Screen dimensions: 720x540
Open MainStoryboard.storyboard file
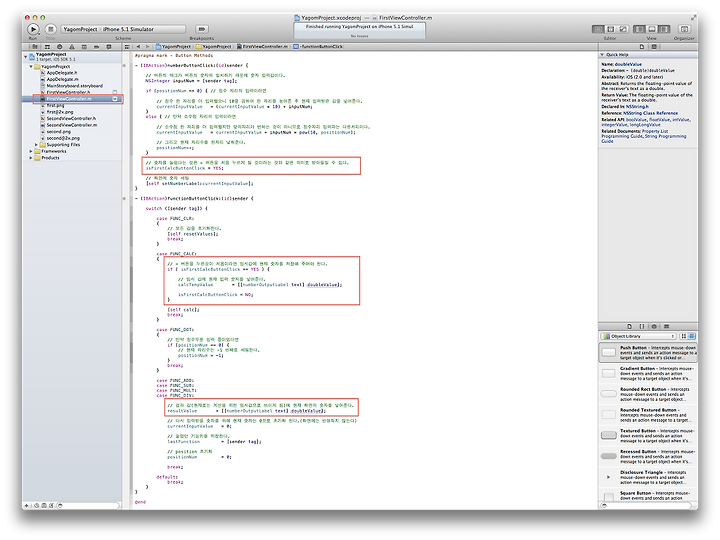(73, 85)
